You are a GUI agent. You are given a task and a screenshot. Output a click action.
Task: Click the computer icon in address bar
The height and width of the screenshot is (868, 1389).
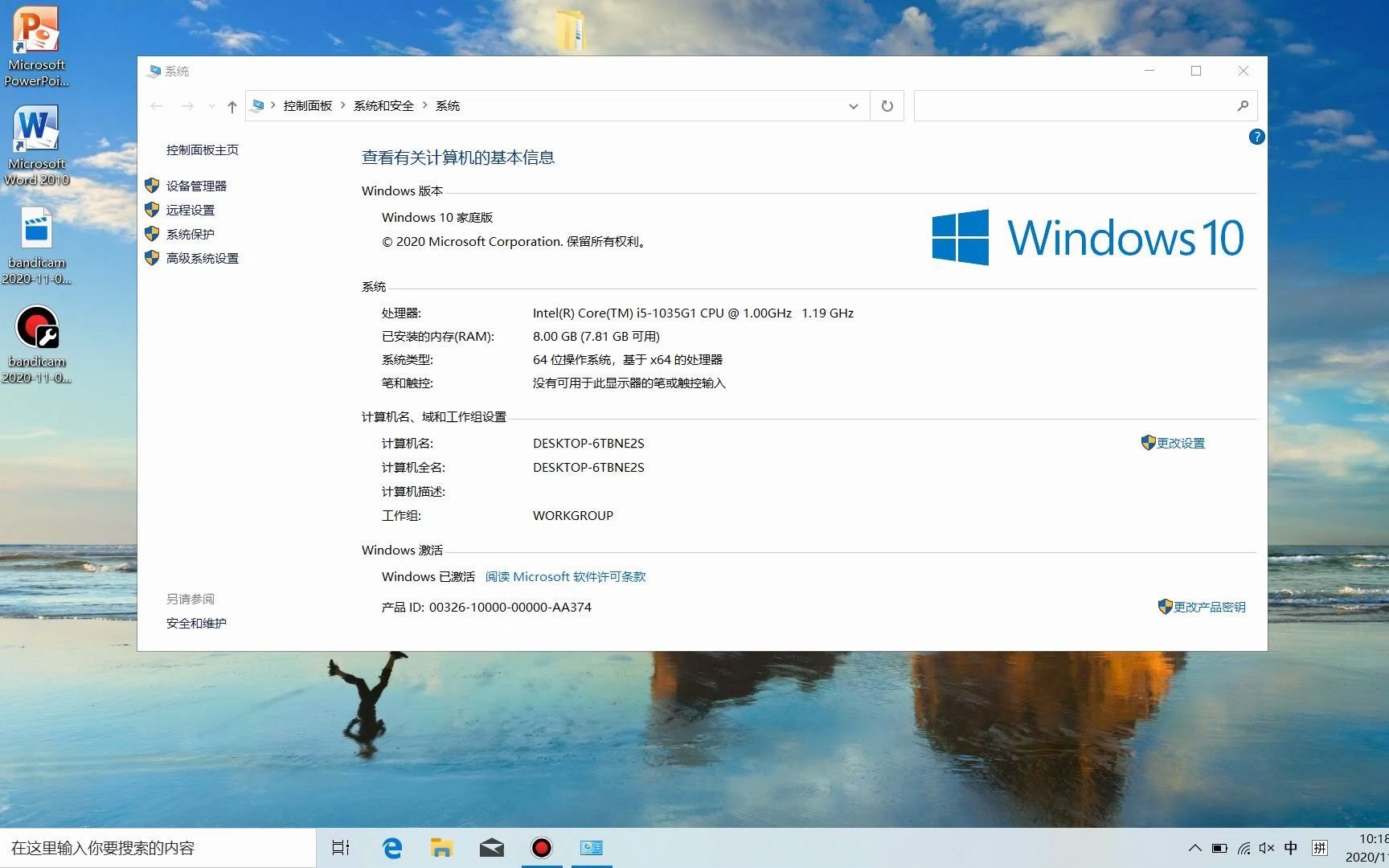(258, 105)
